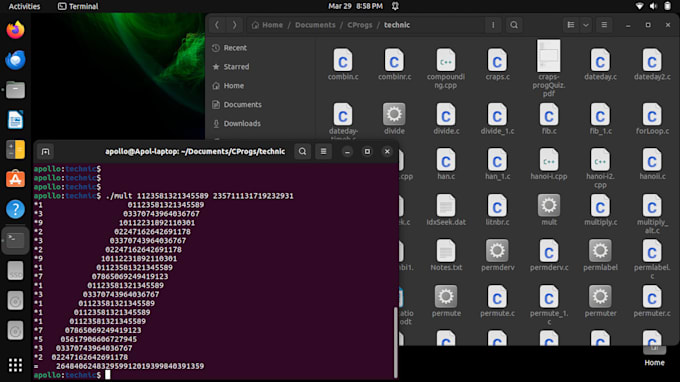Open Home desktop folder icon

(654, 356)
